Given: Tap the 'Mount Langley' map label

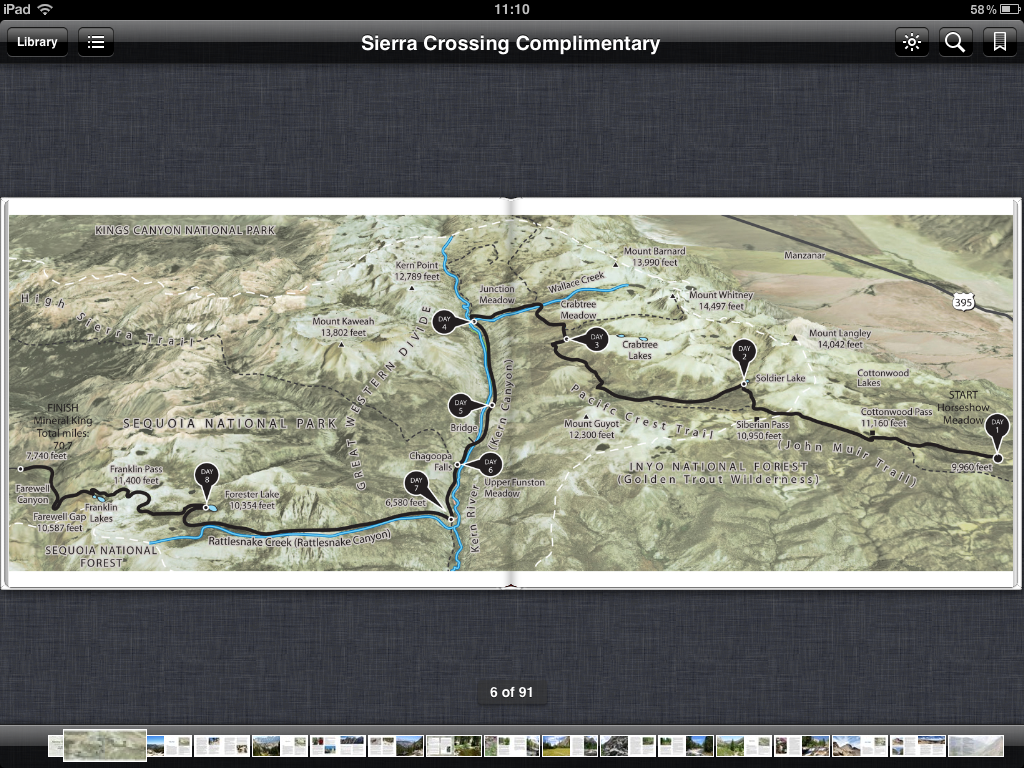Looking at the screenshot, I should 840,333.
